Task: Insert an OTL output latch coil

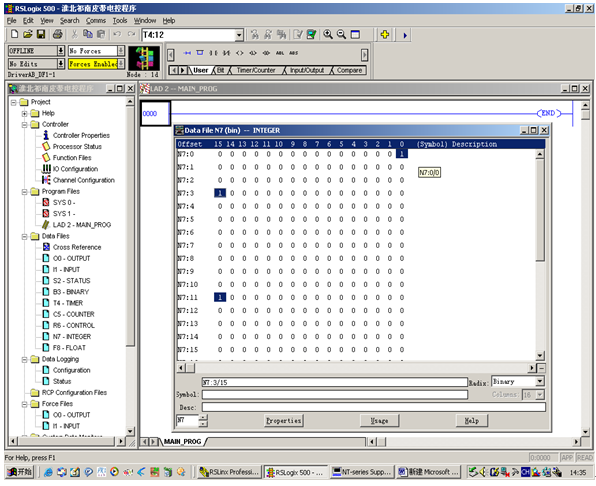Action: [253, 53]
